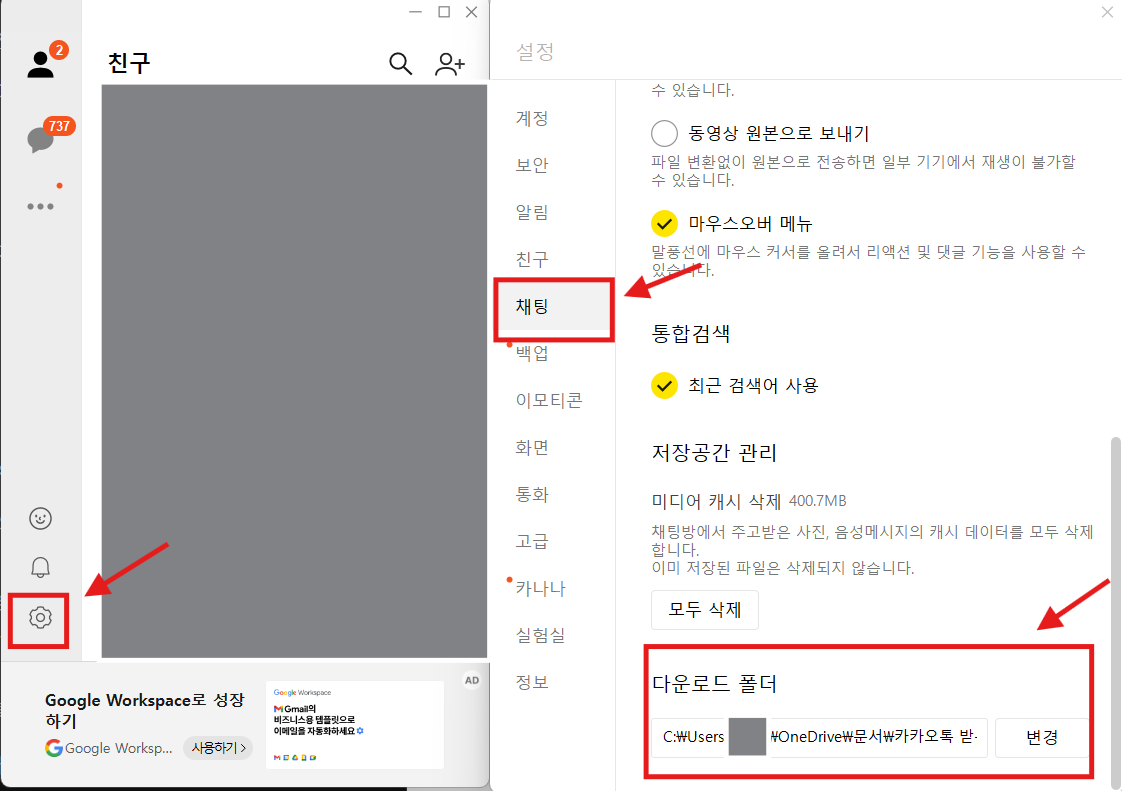The image size is (1122, 791).
Task: Open the emoticon smiley icon in the sidebar
Action: click(41, 518)
